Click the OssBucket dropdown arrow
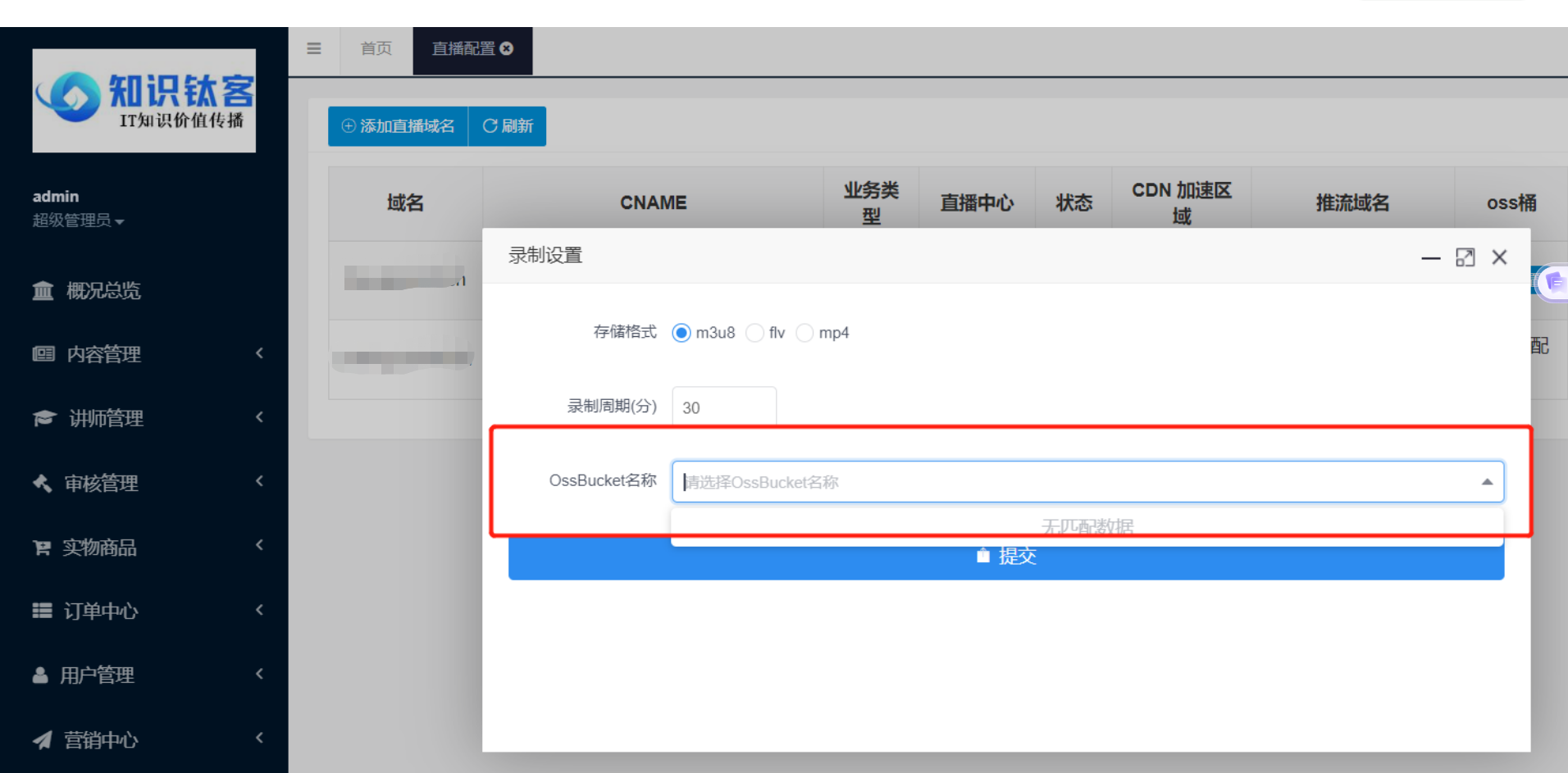Image resolution: width=1568 pixels, height=773 pixels. tap(1487, 482)
